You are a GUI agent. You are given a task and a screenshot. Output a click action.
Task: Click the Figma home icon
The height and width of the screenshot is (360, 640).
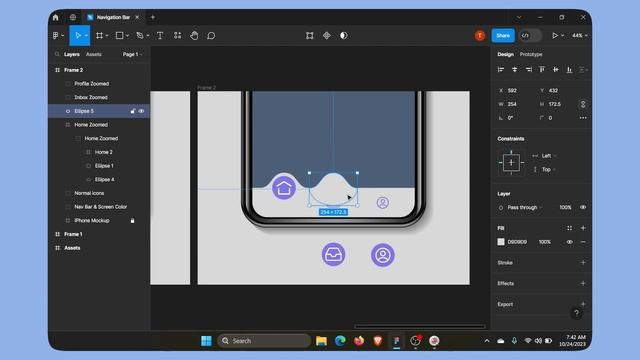click(56, 17)
